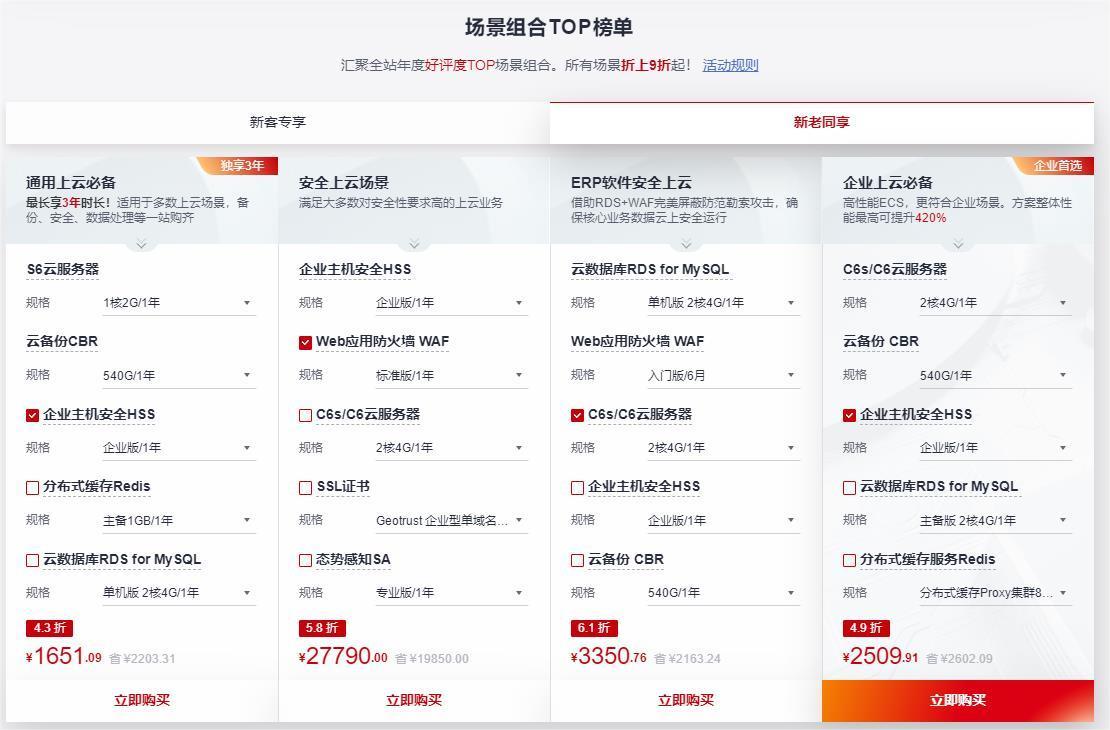
Task: Check the 分布式缓存服务Redis checkbox
Action: 849,561
